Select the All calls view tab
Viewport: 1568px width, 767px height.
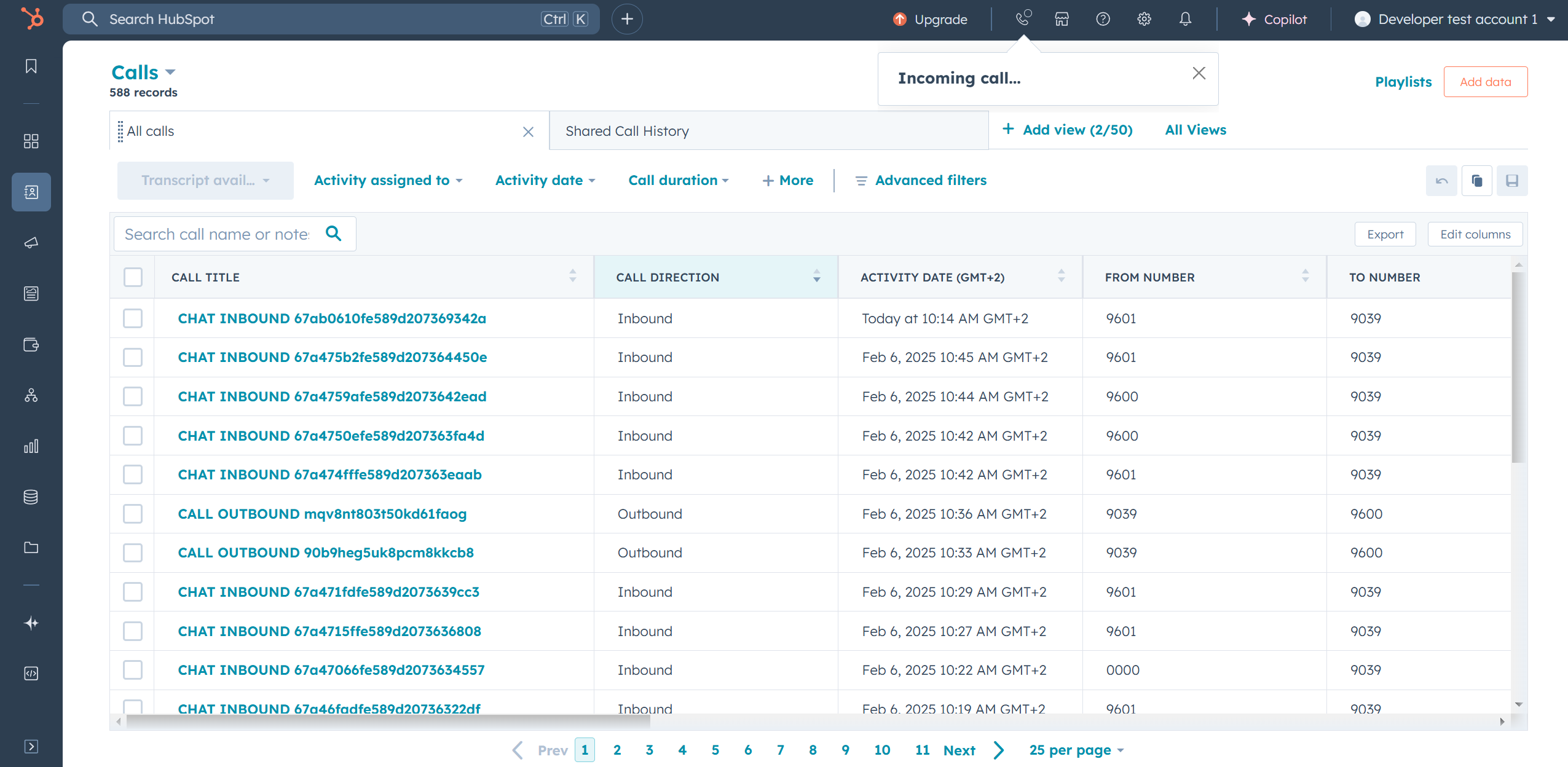[x=151, y=131]
